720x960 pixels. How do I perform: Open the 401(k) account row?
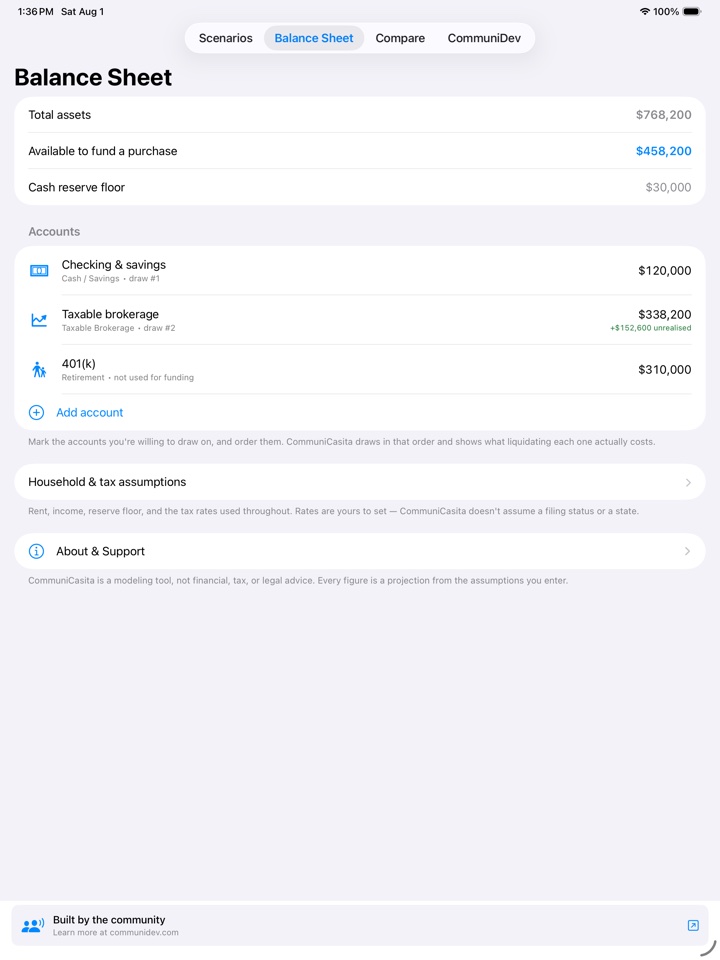pyautogui.click(x=360, y=369)
